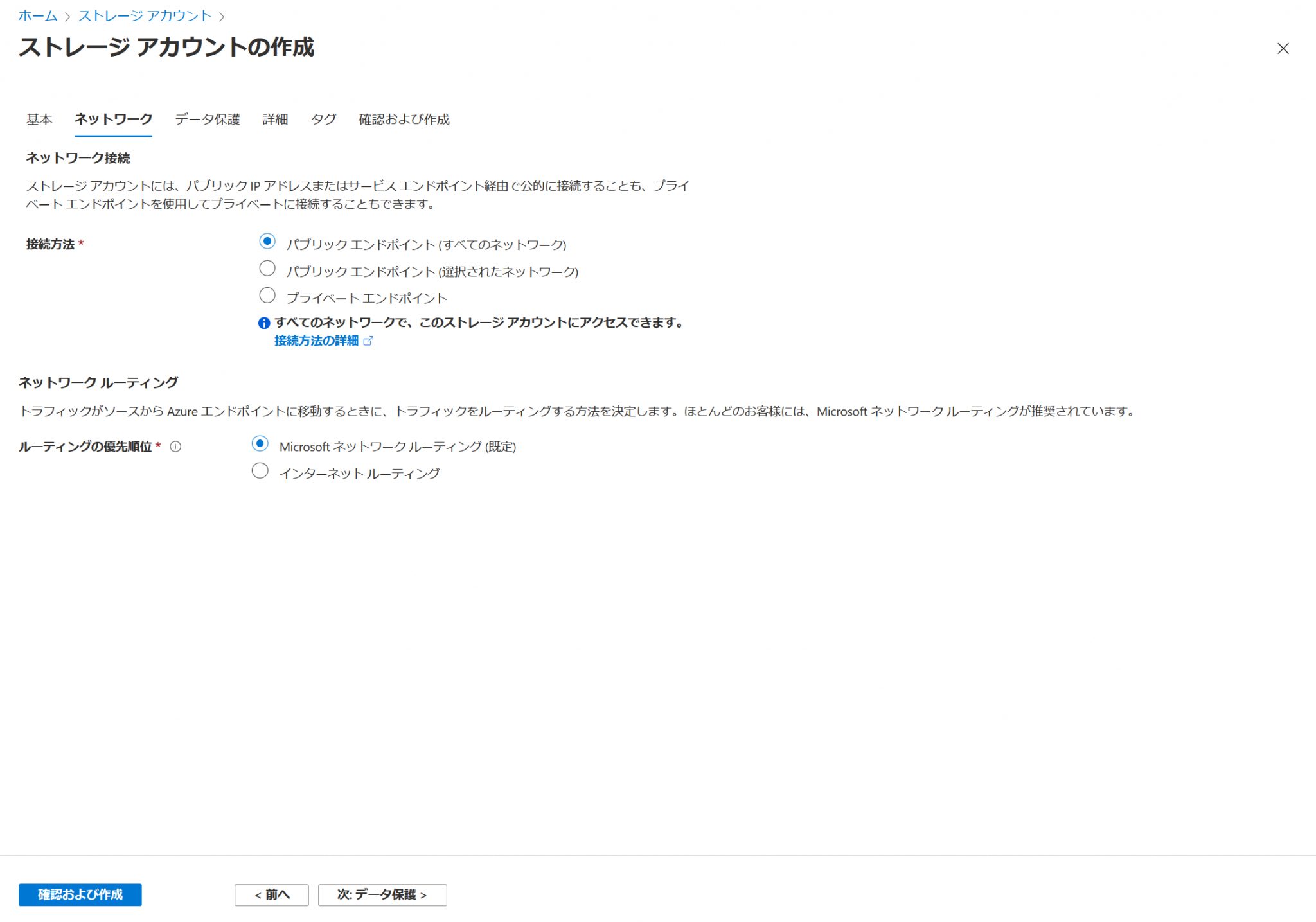Select パブリック エンドポイント (選択されたネットワーク) radio
The height and width of the screenshot is (922, 1316).
click(267, 268)
